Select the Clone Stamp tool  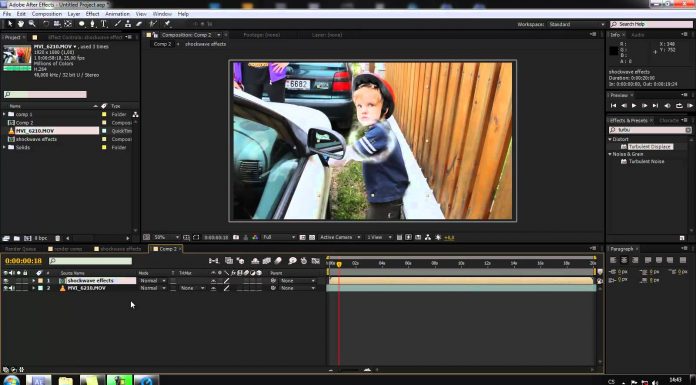click(x=128, y=24)
